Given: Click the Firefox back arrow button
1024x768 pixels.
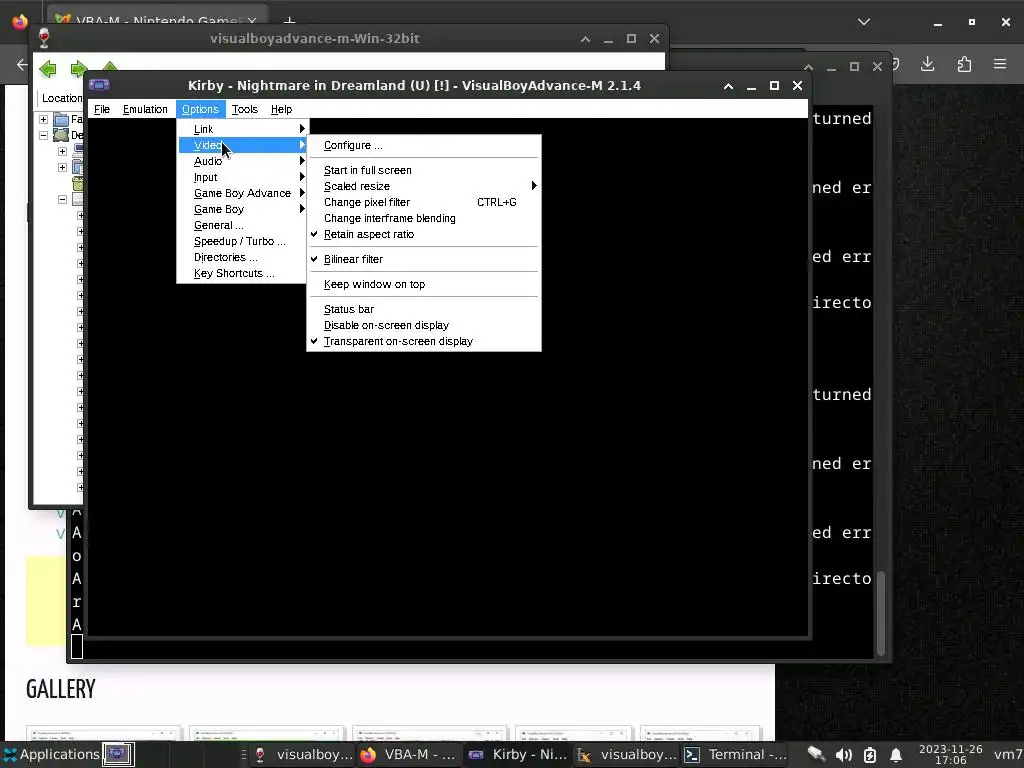Looking at the screenshot, I should tap(22, 64).
